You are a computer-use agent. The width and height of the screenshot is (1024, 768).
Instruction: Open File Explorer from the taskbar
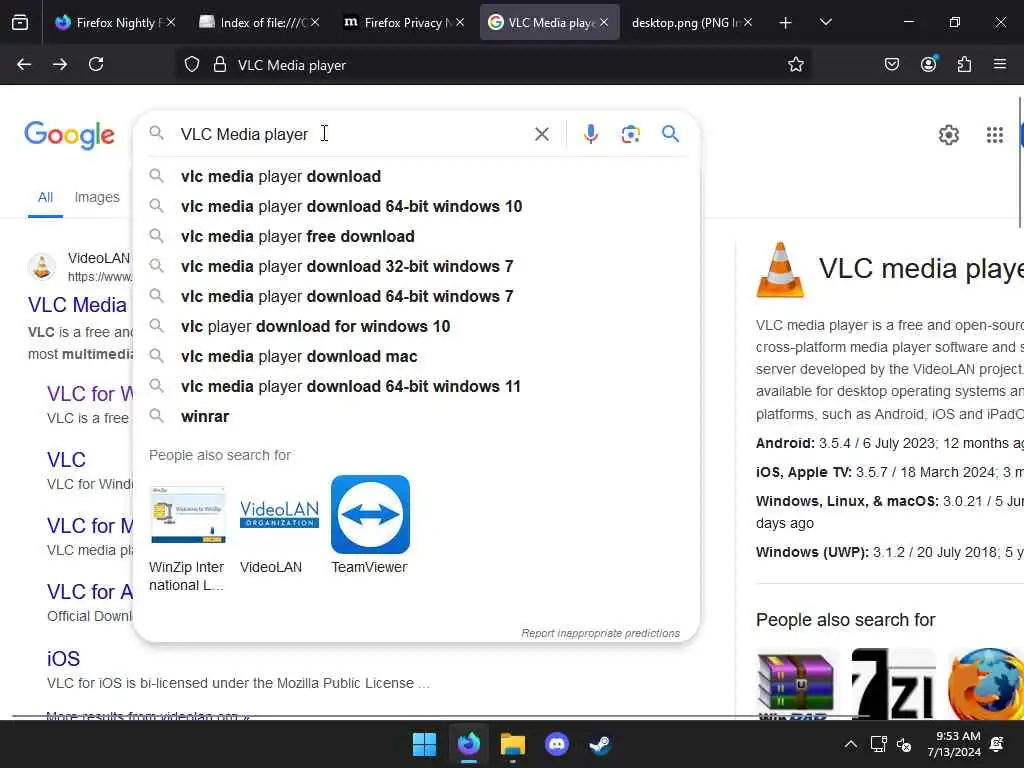[x=513, y=744]
